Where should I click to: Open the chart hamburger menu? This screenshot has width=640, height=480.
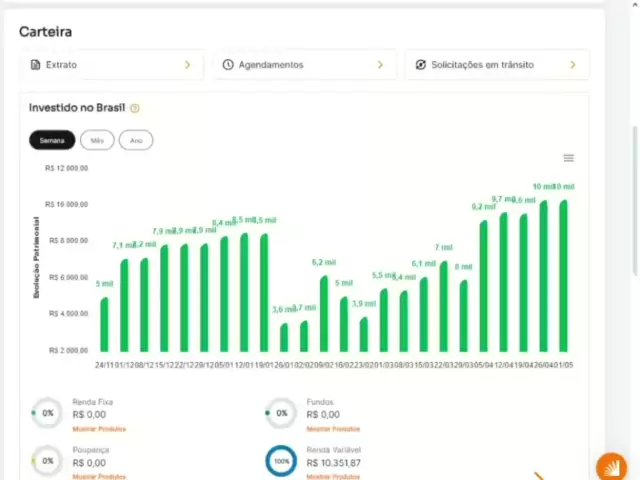pos(568,158)
